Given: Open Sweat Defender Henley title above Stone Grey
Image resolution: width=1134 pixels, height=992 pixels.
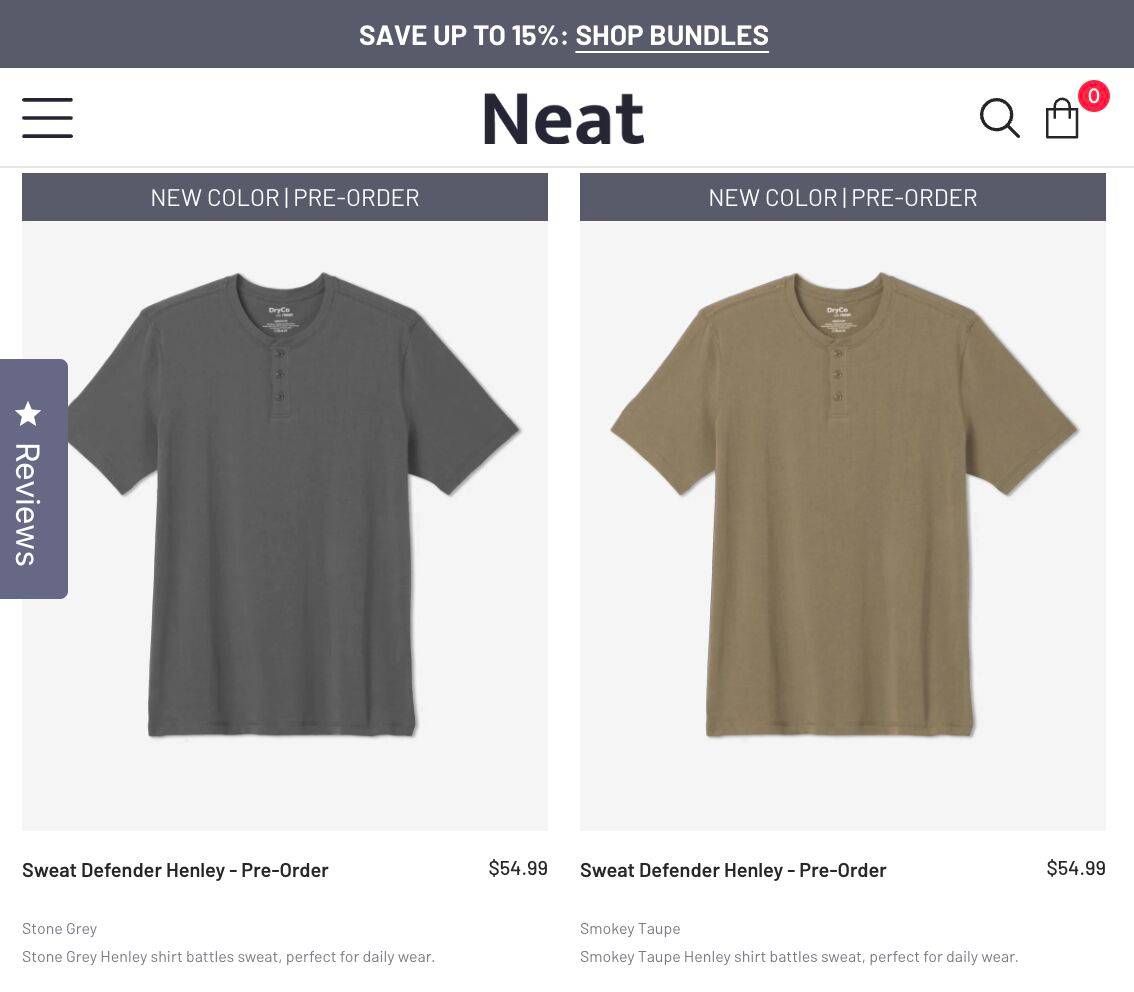Looking at the screenshot, I should pyautogui.click(x=175, y=870).
